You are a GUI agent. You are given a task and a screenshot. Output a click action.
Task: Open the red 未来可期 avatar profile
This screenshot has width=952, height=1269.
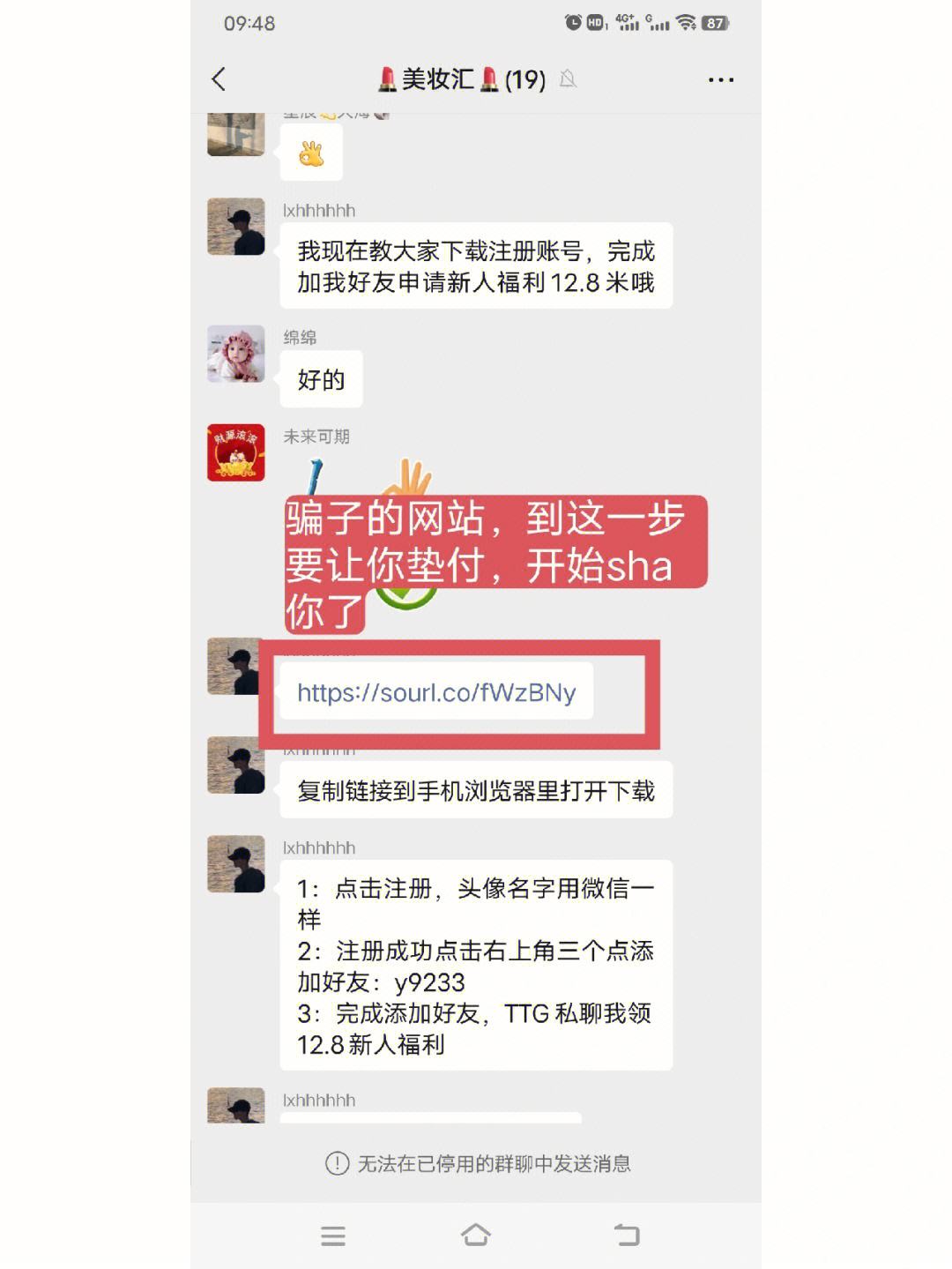(x=236, y=452)
